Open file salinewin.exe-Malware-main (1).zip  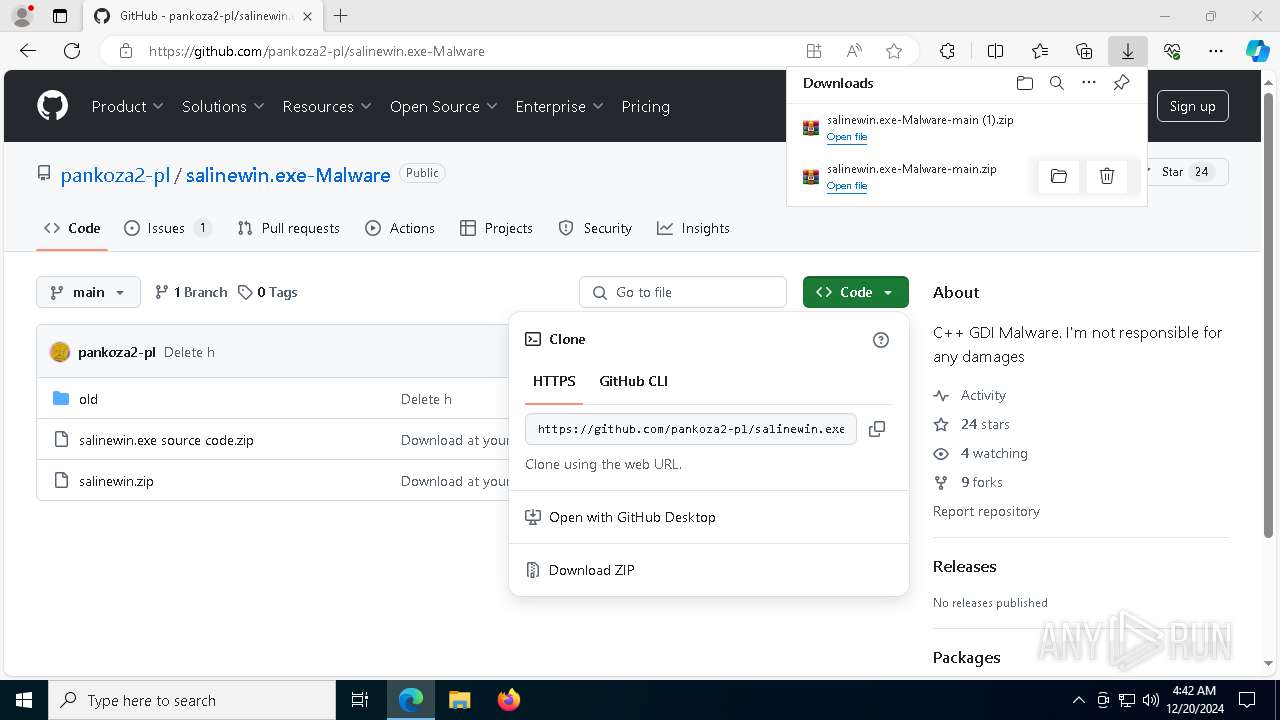tap(846, 137)
